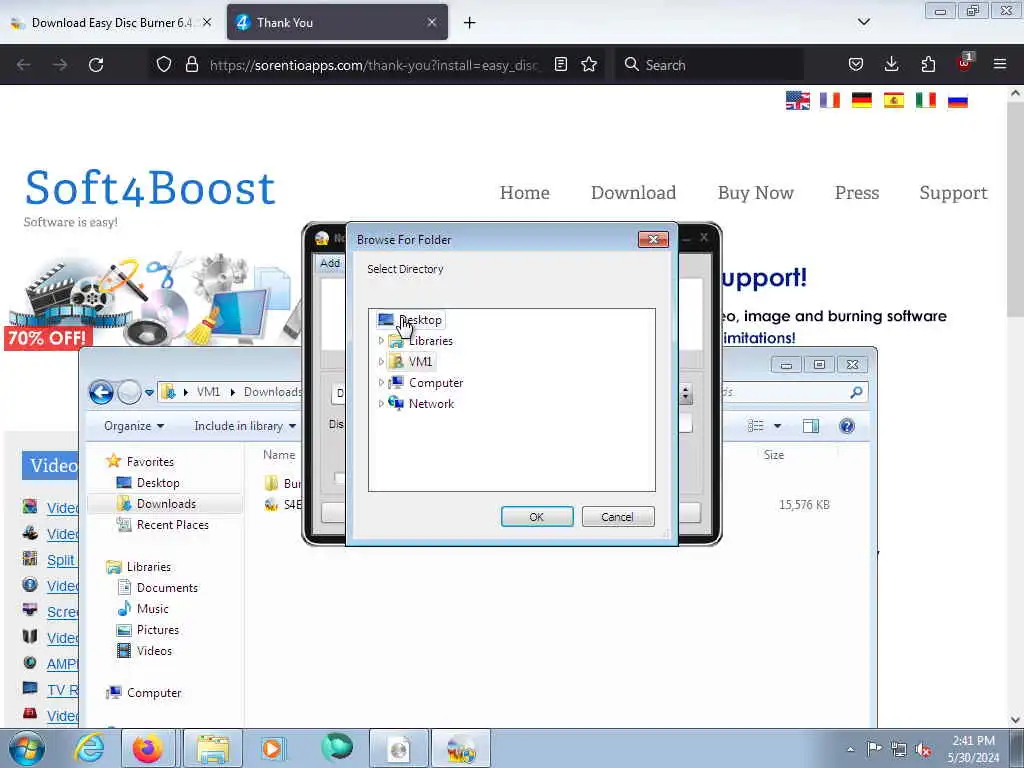Open the list all tabs dropdown

click(863, 23)
